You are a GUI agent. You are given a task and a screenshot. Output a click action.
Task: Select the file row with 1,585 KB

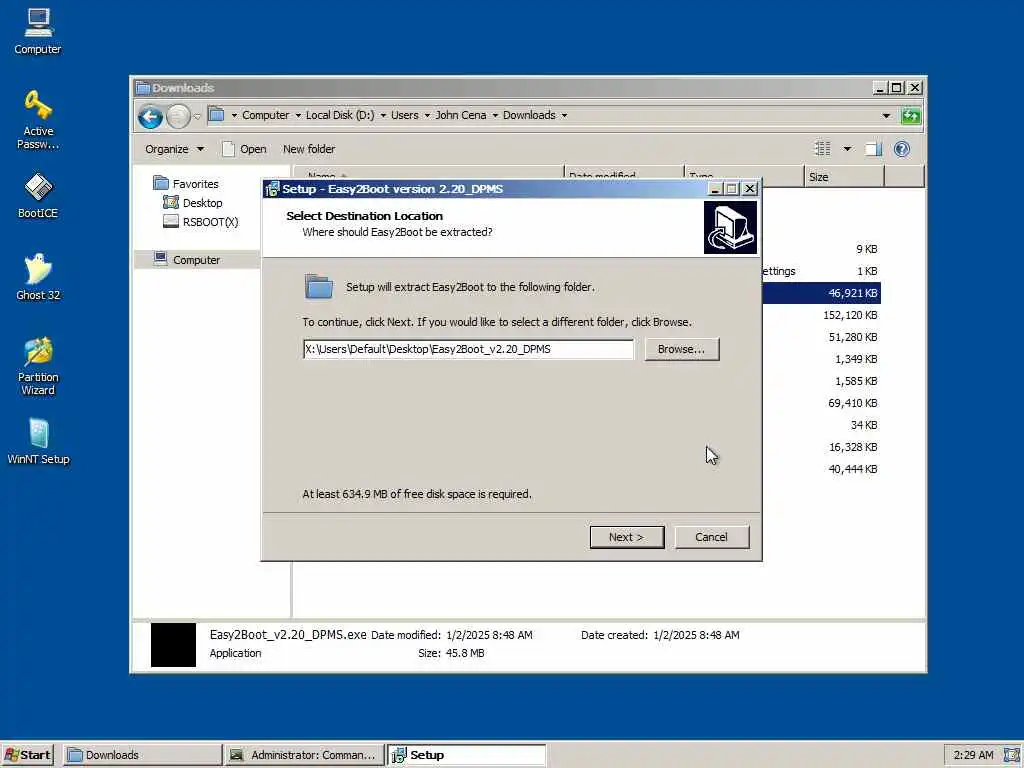pyautogui.click(x=822, y=381)
